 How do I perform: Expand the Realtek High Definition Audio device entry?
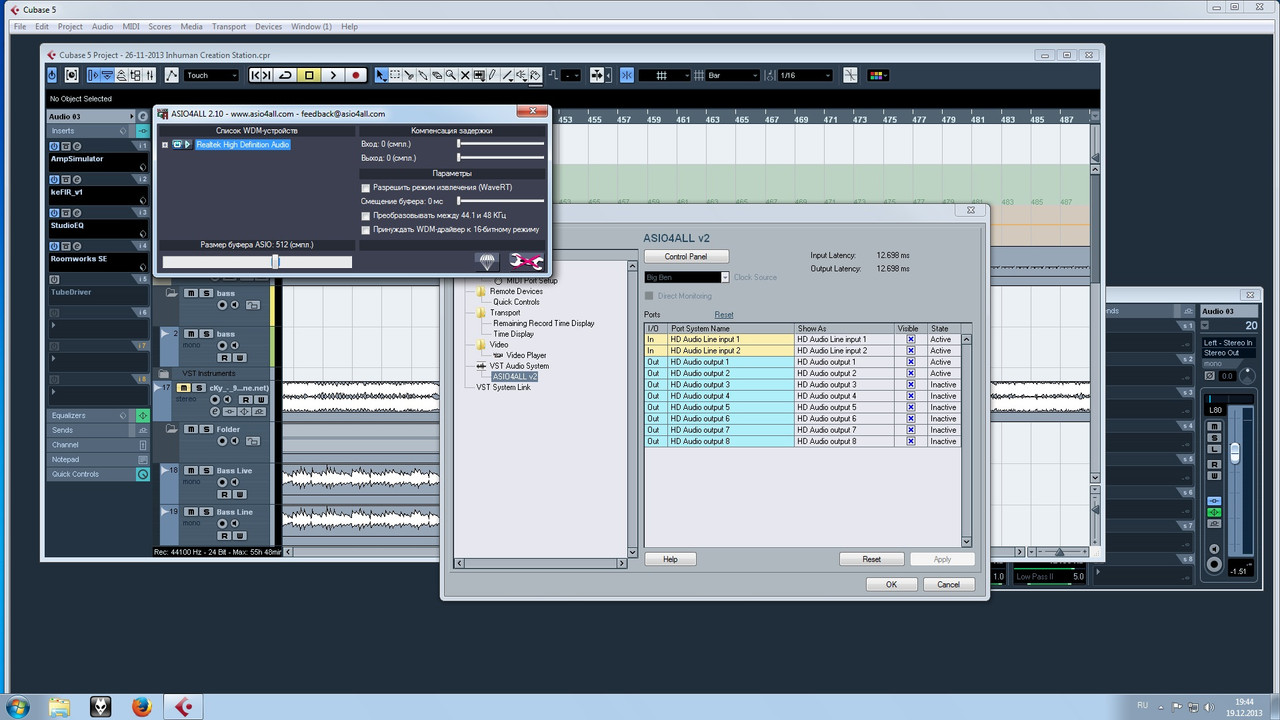pyautogui.click(x=165, y=144)
